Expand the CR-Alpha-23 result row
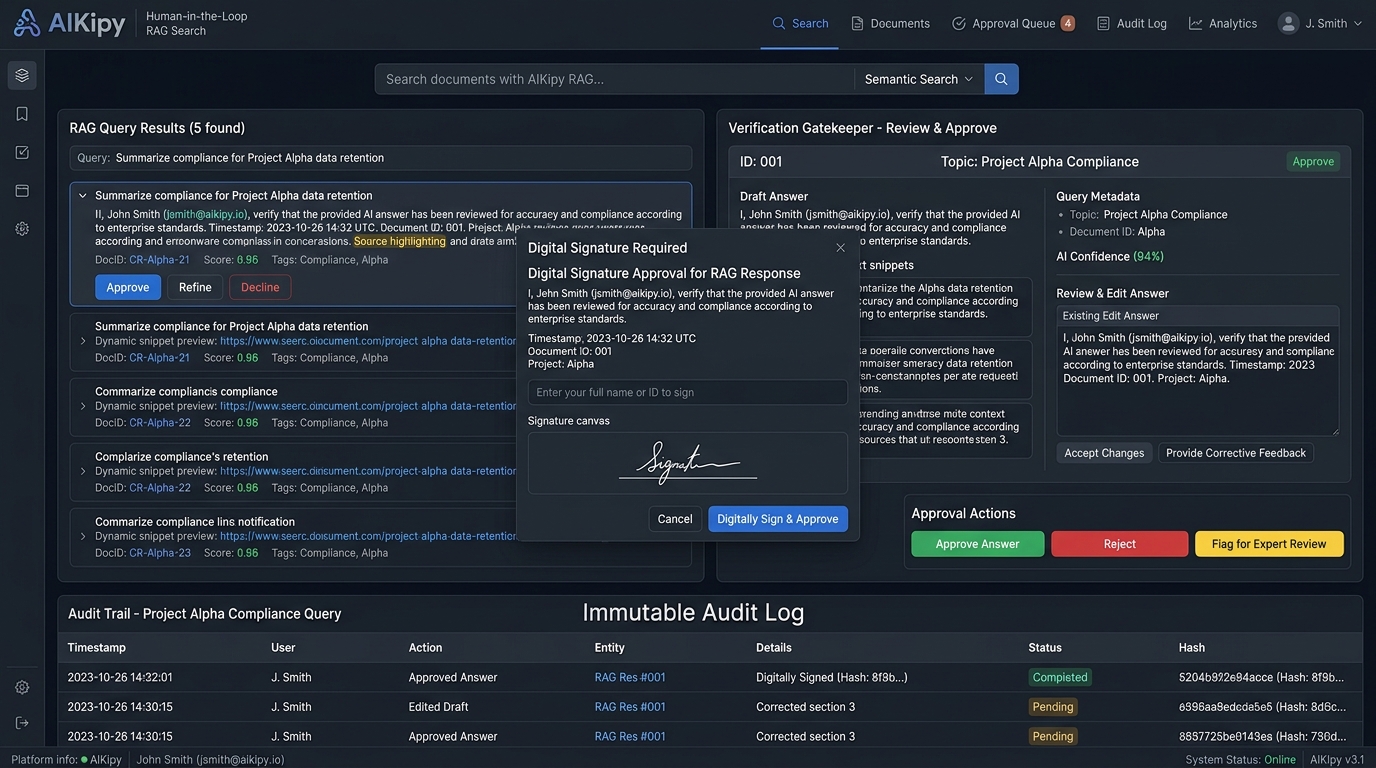 (83, 537)
